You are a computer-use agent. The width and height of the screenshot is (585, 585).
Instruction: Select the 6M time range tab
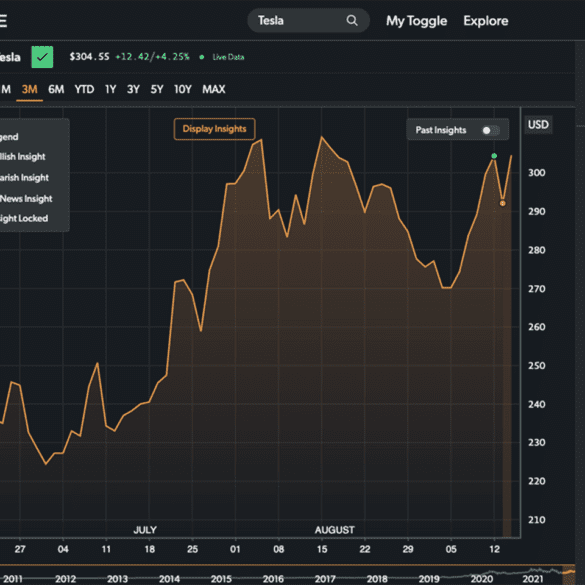coord(56,90)
